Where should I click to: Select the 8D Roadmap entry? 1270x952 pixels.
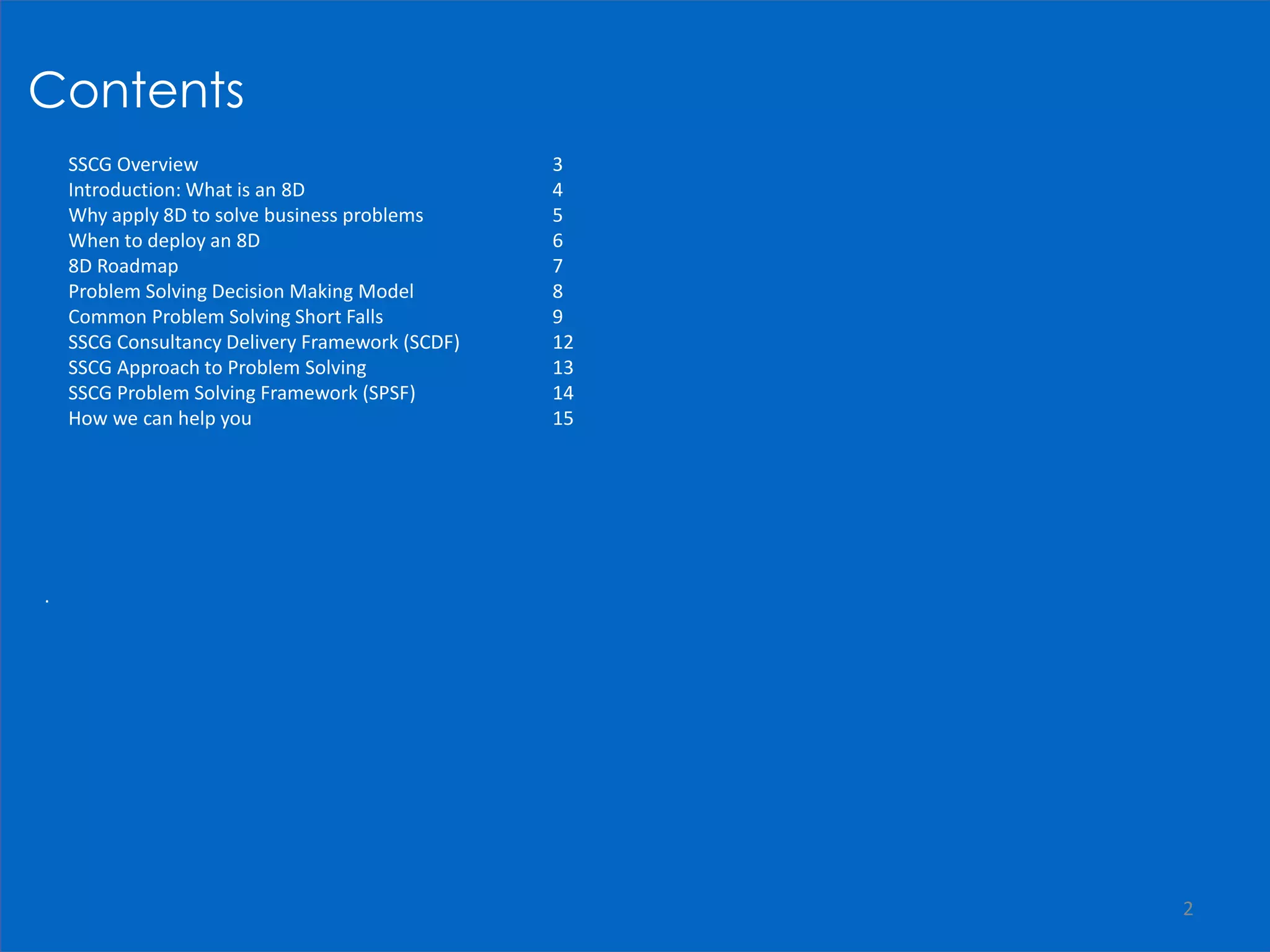[x=123, y=266]
